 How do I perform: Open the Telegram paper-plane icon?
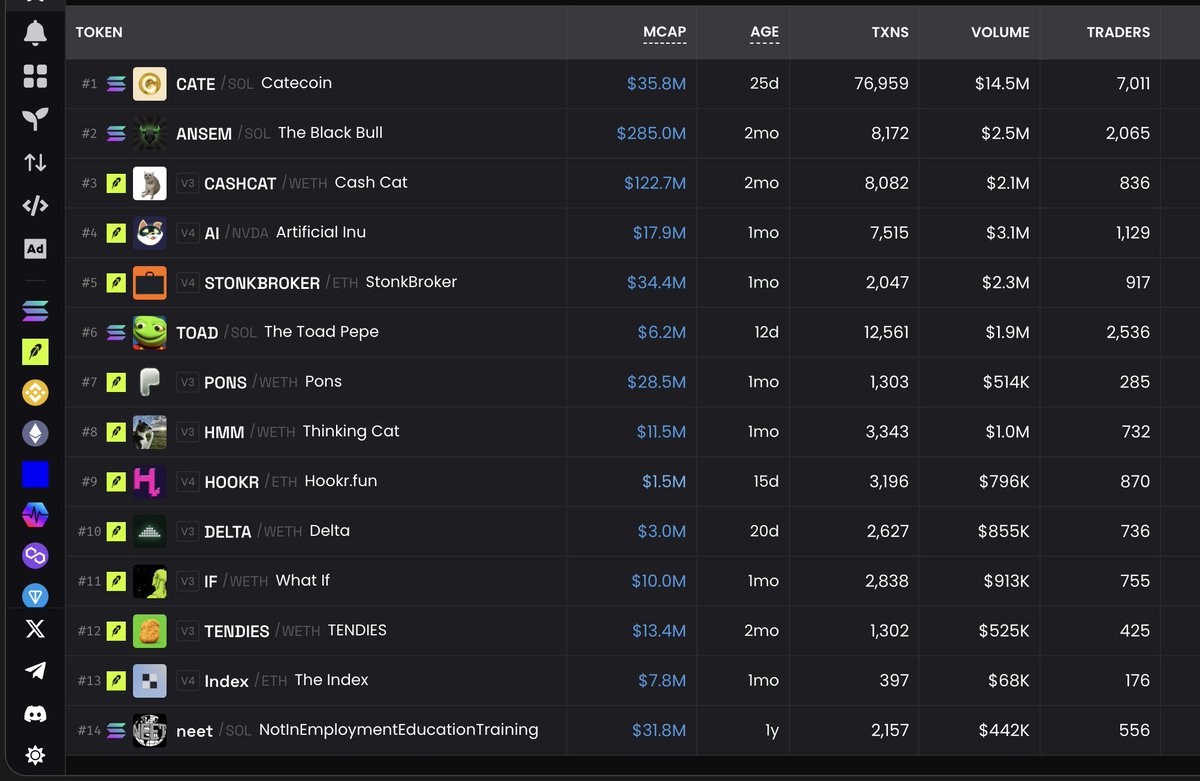click(35, 671)
